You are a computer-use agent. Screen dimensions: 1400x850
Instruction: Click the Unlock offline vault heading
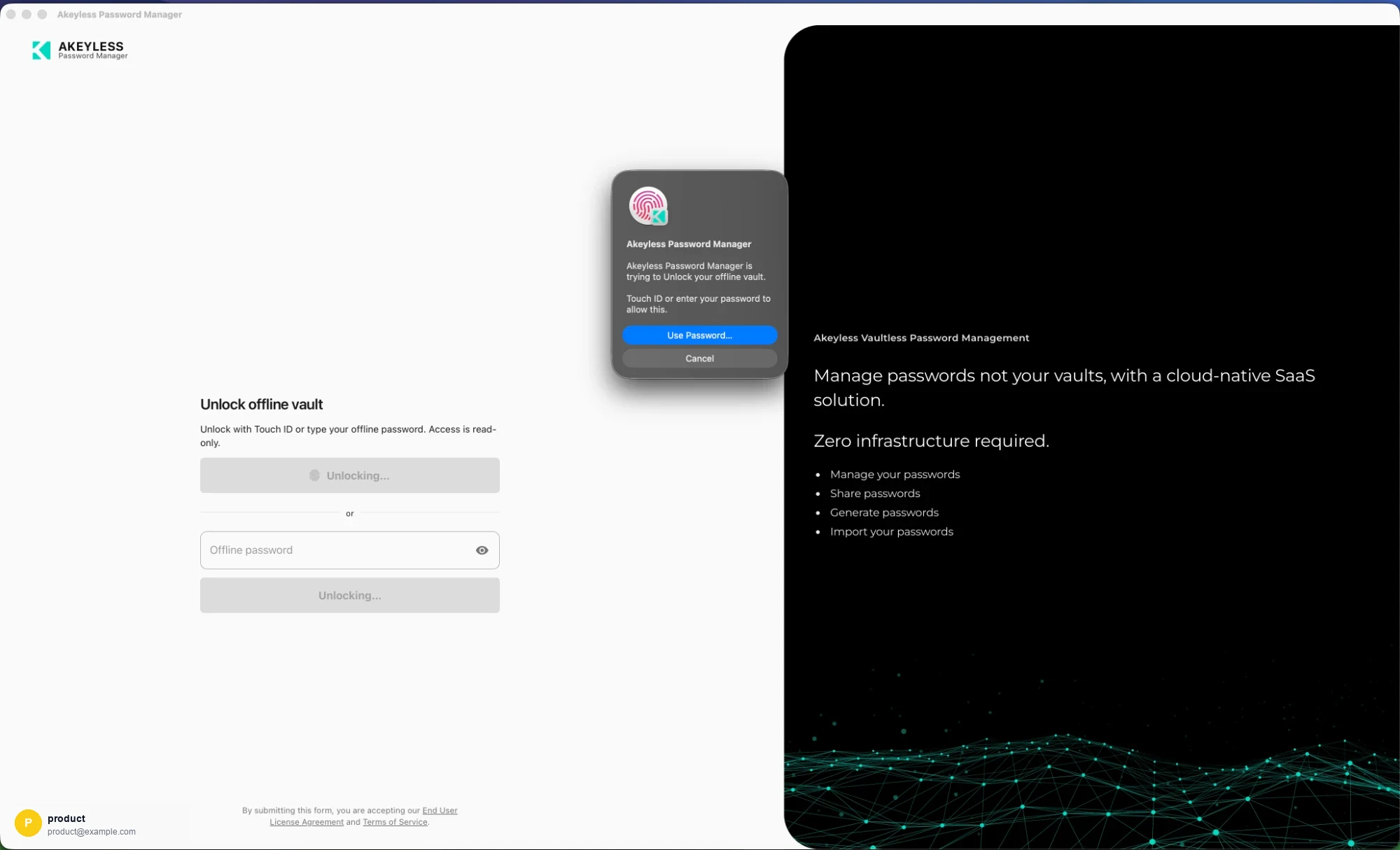[x=262, y=405]
